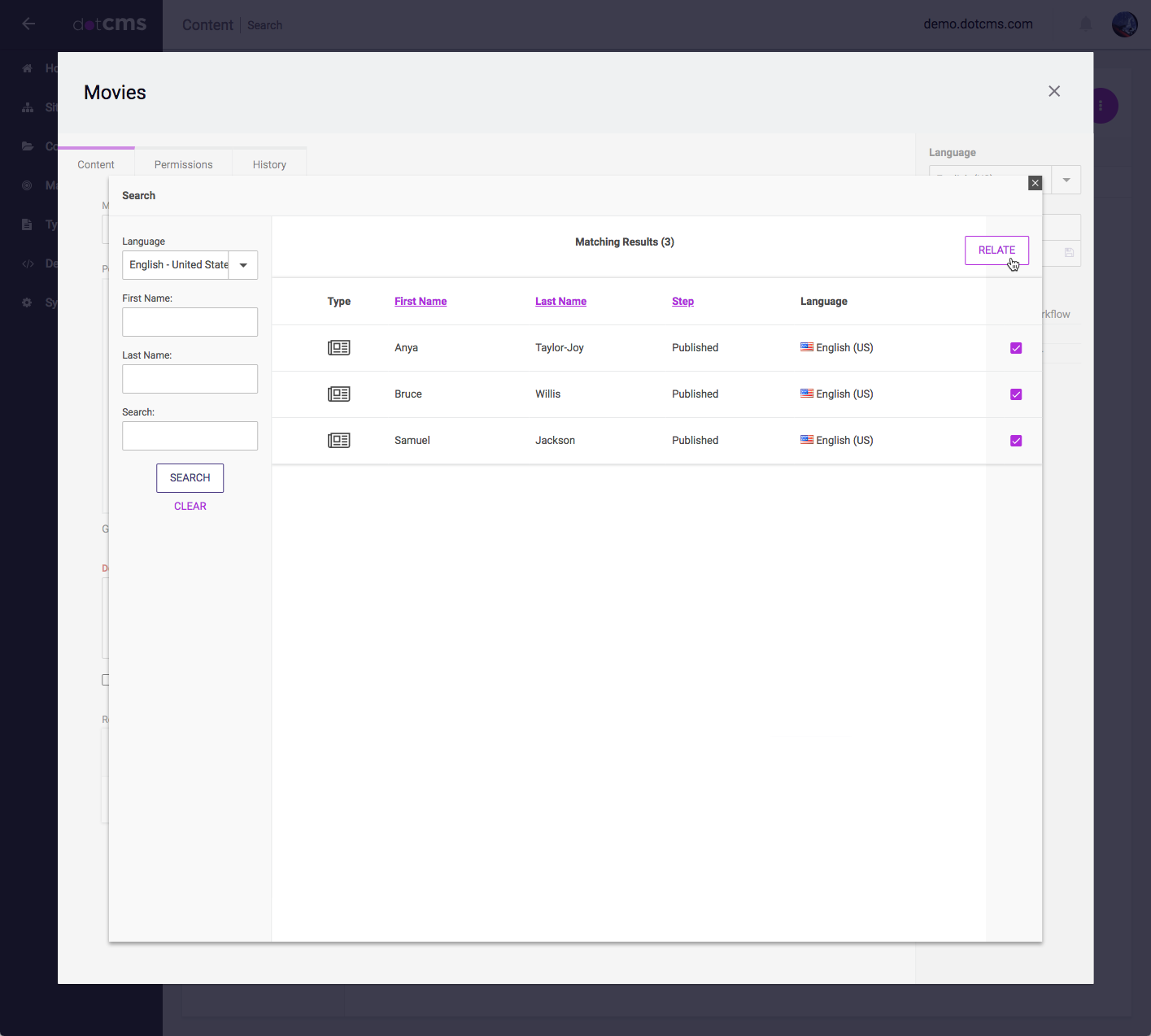The image size is (1151, 1036).
Task: Expand the Language dropdown in the right panel
Action: pos(1066,180)
